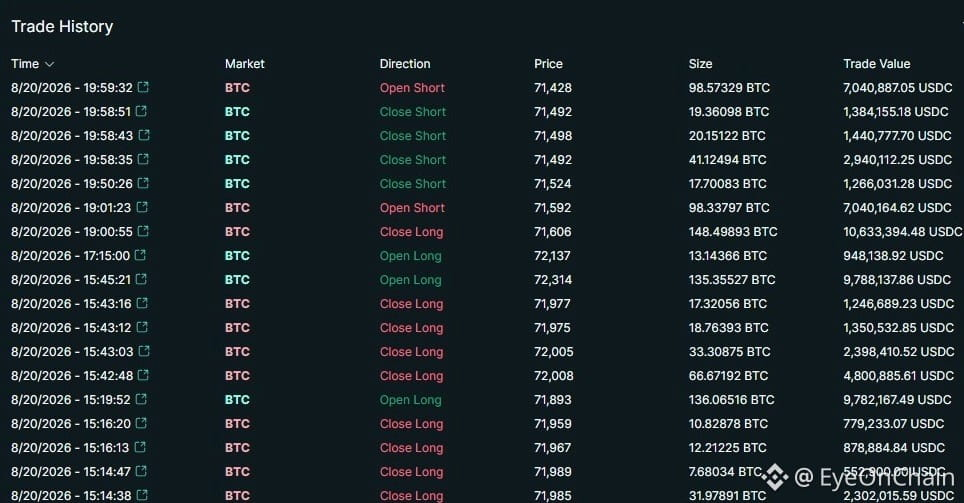Open external link icon for 19:00:55 trade

(x=143, y=231)
